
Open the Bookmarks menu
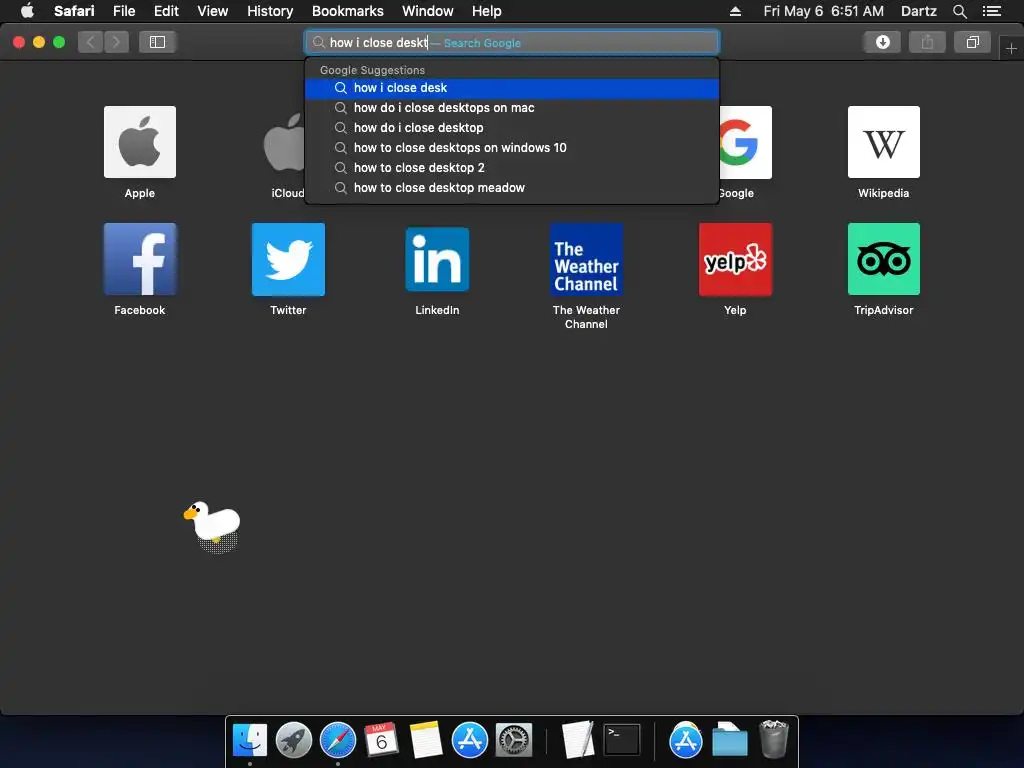tap(347, 11)
